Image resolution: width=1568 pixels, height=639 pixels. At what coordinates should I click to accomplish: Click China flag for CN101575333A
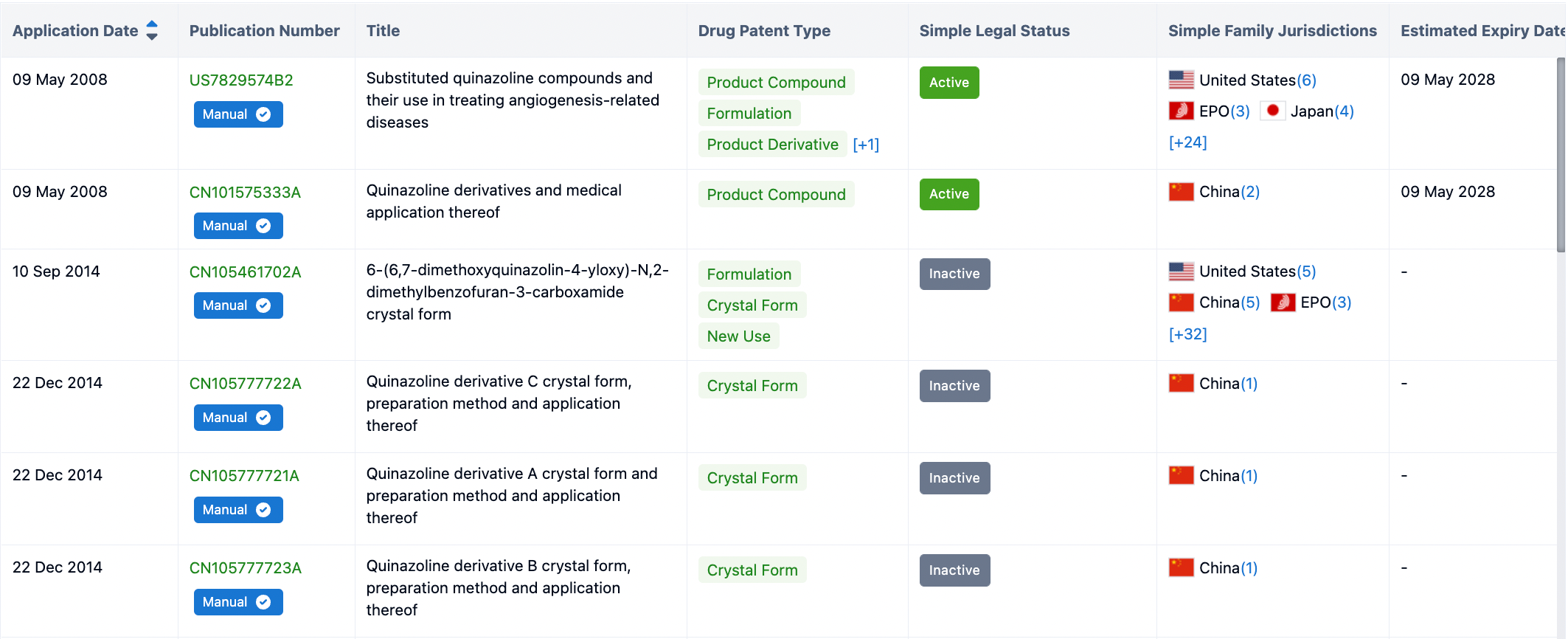coord(1181,192)
